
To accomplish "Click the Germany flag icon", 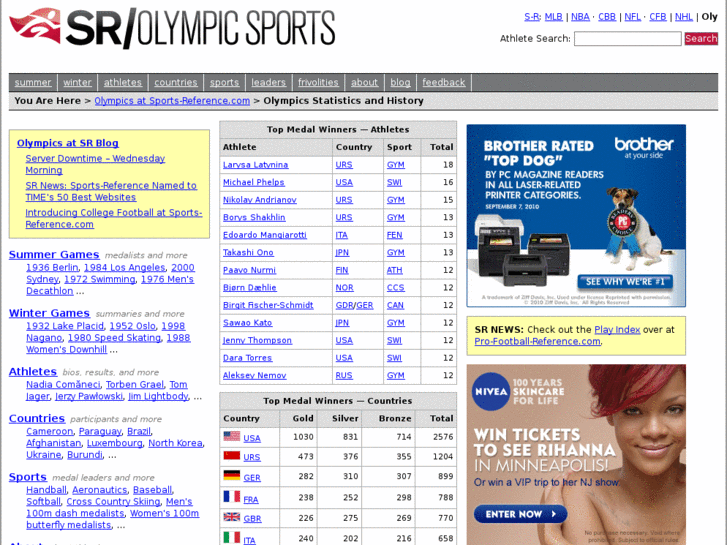I will 232,475.
